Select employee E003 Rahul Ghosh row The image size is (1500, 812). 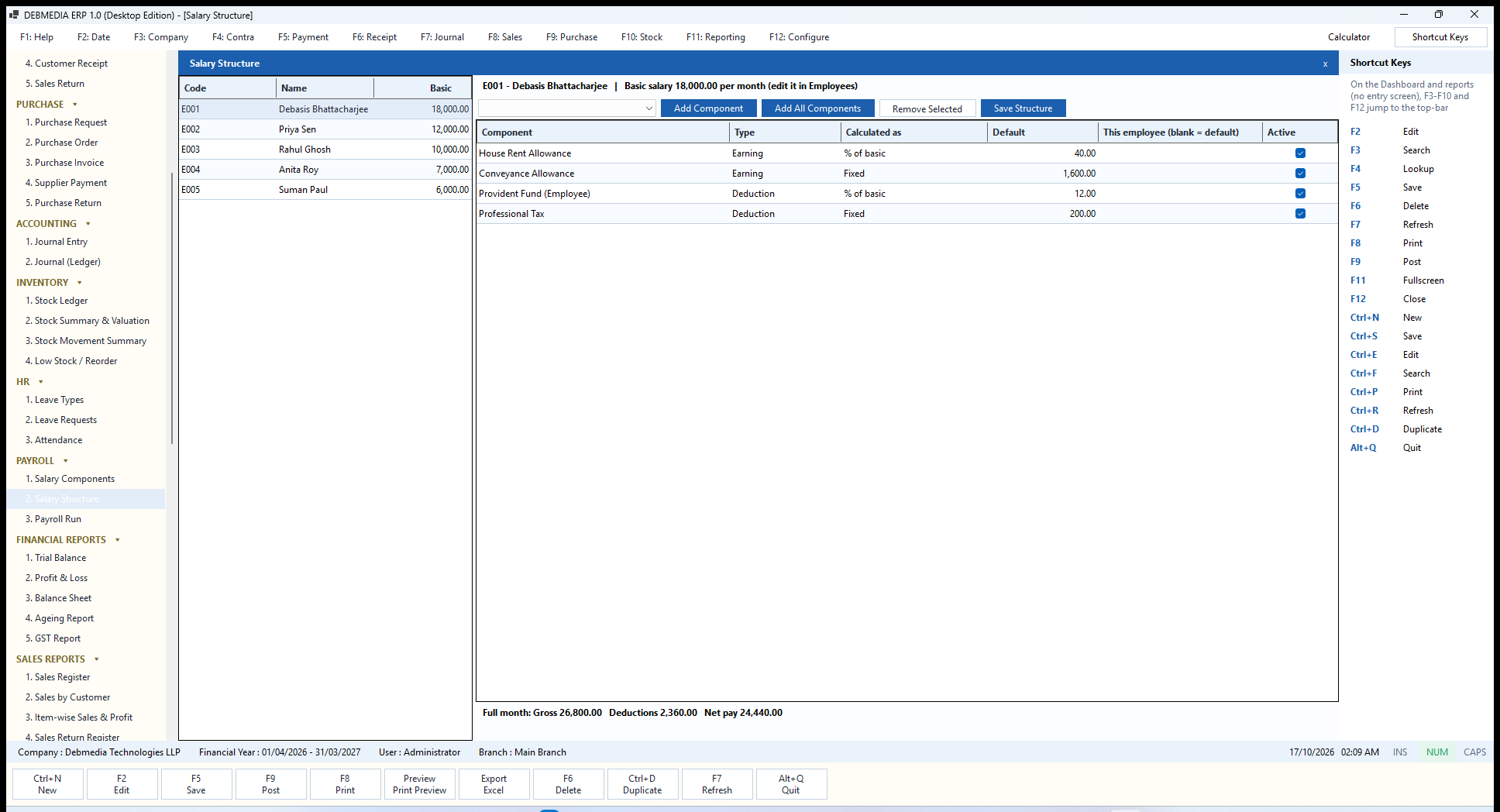(x=325, y=150)
